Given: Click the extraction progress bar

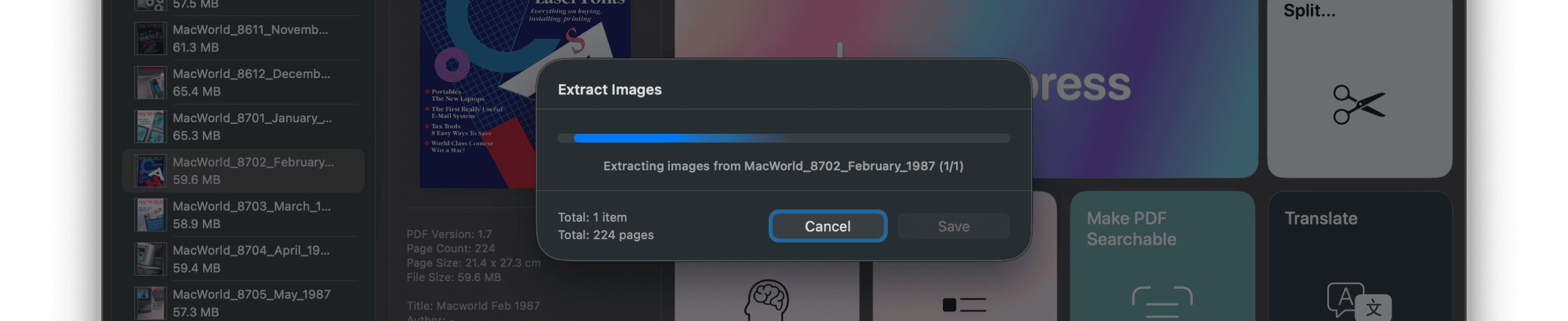Looking at the screenshot, I should click(x=783, y=138).
